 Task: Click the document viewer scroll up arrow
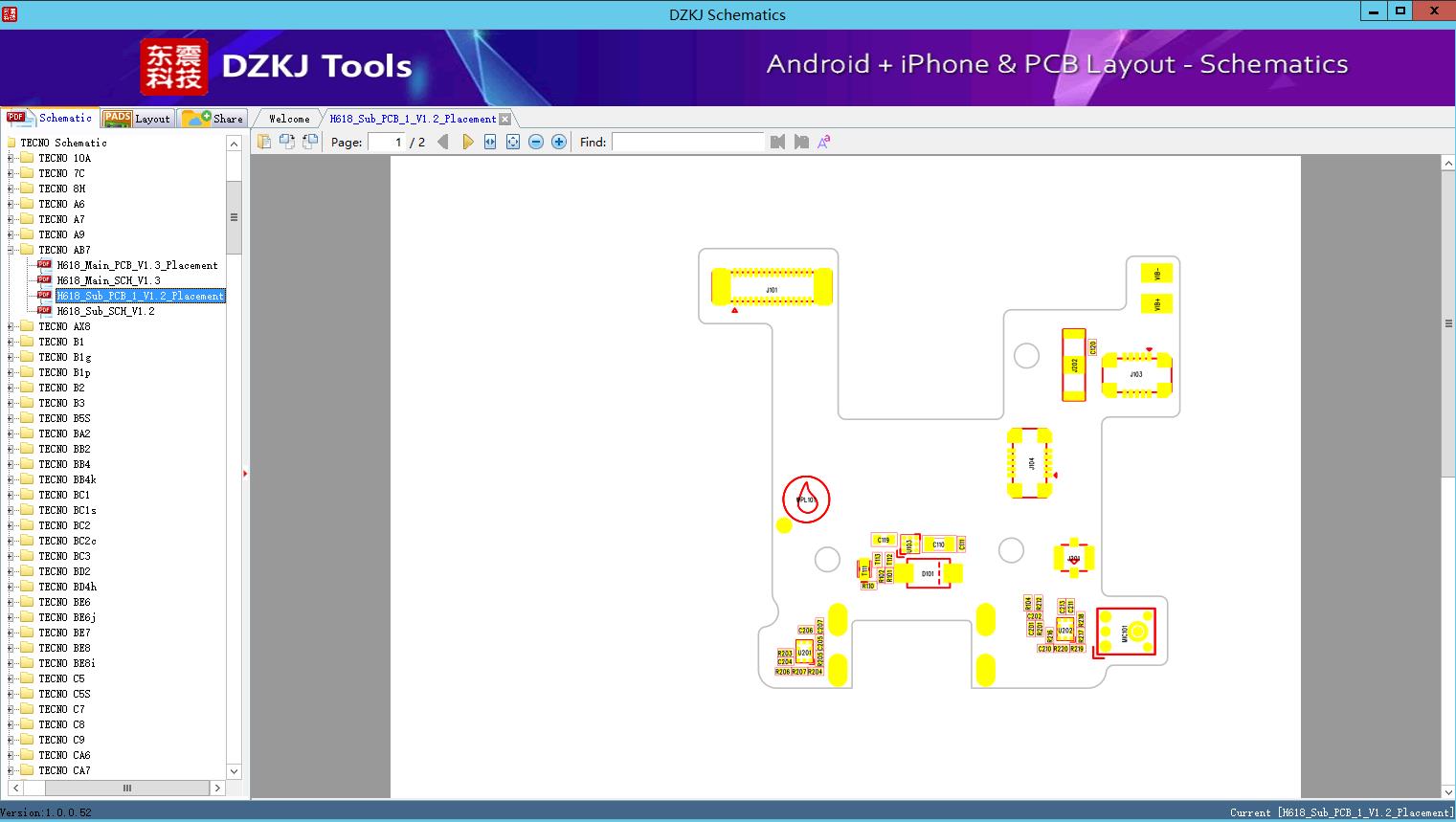pos(1448,164)
